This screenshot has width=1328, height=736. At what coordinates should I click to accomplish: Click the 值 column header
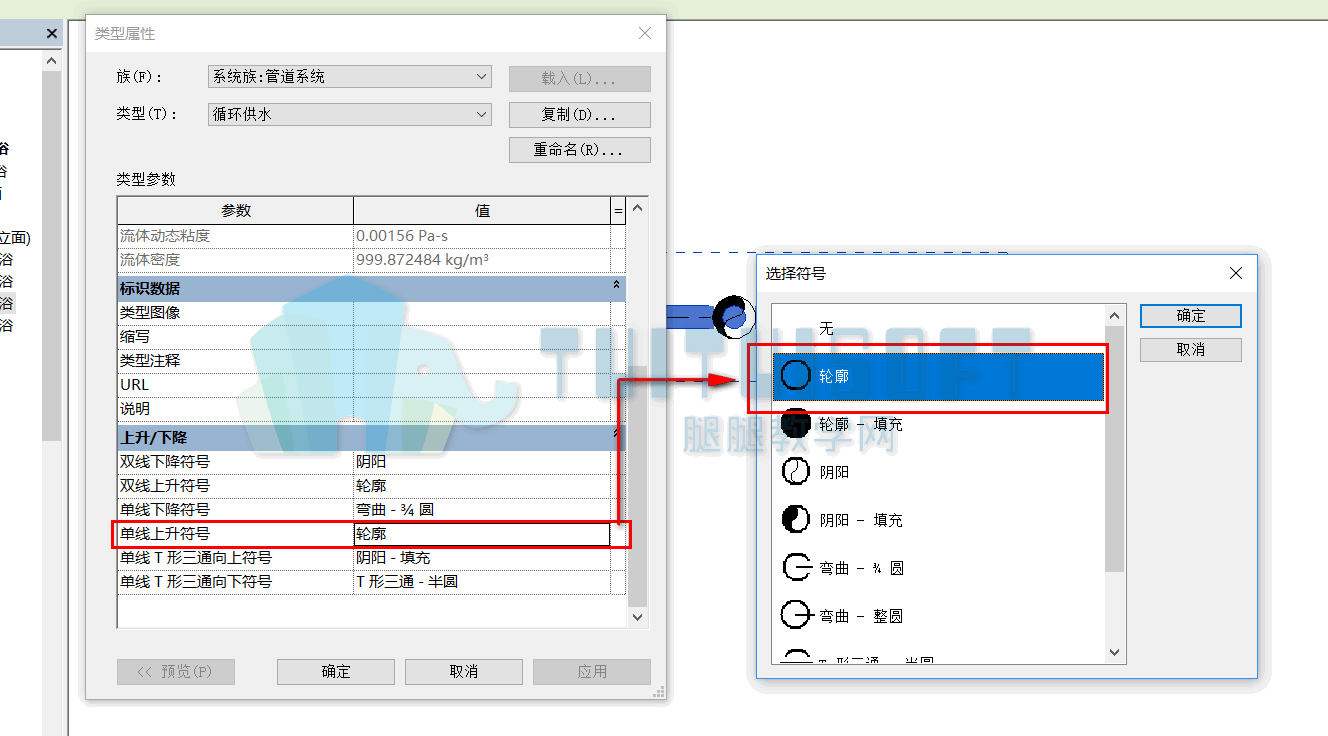[x=482, y=211]
